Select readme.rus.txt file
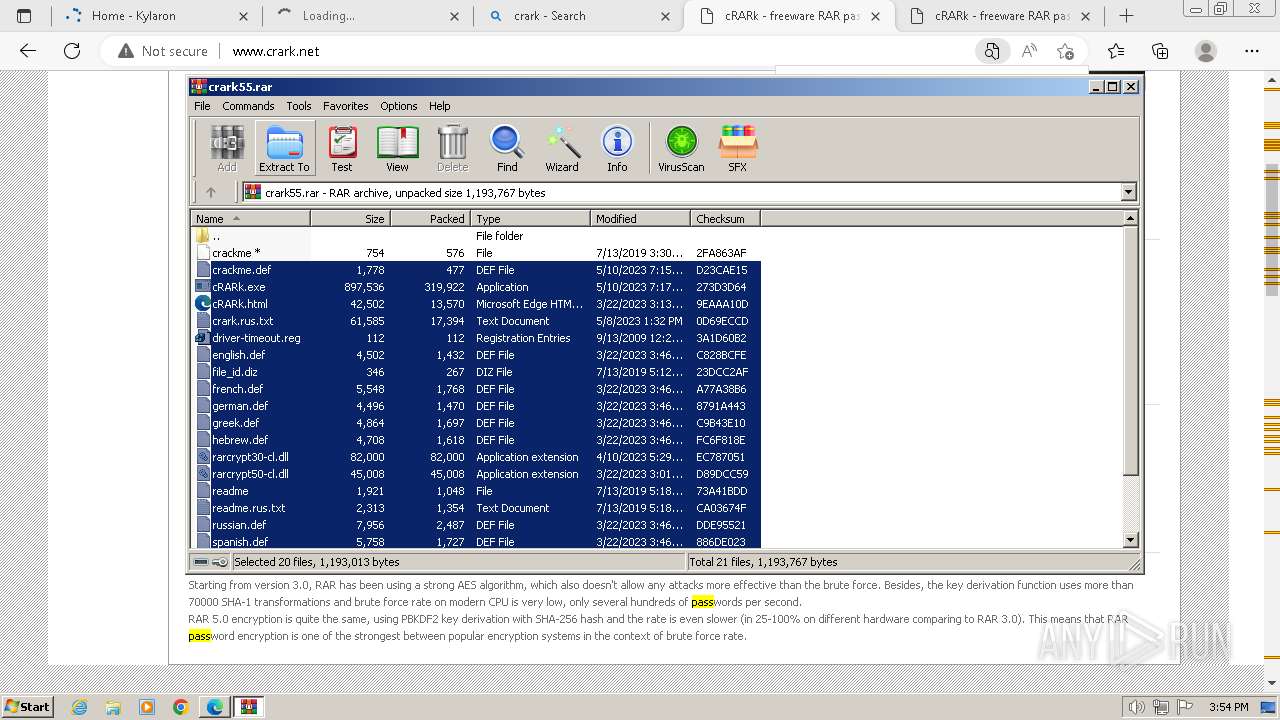 click(x=476, y=508)
